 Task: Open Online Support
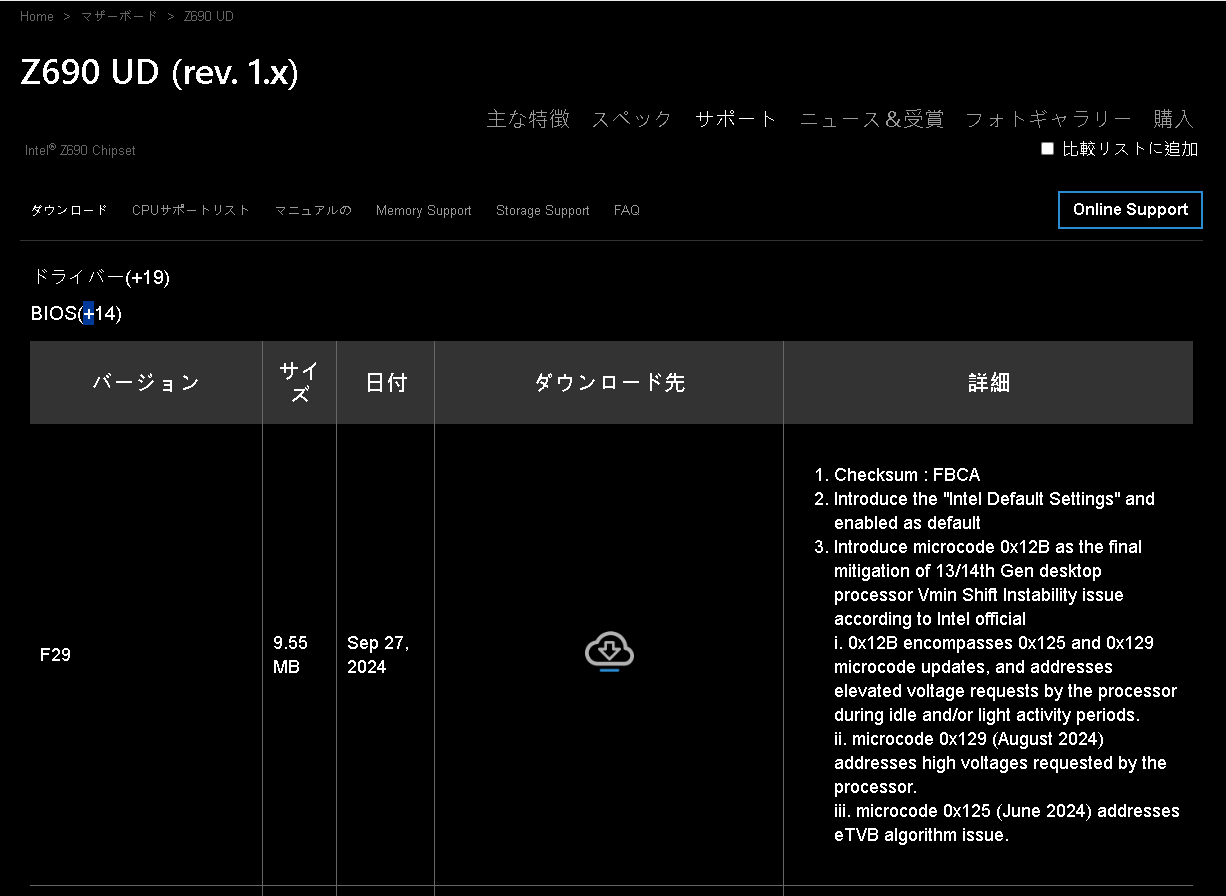(x=1130, y=210)
